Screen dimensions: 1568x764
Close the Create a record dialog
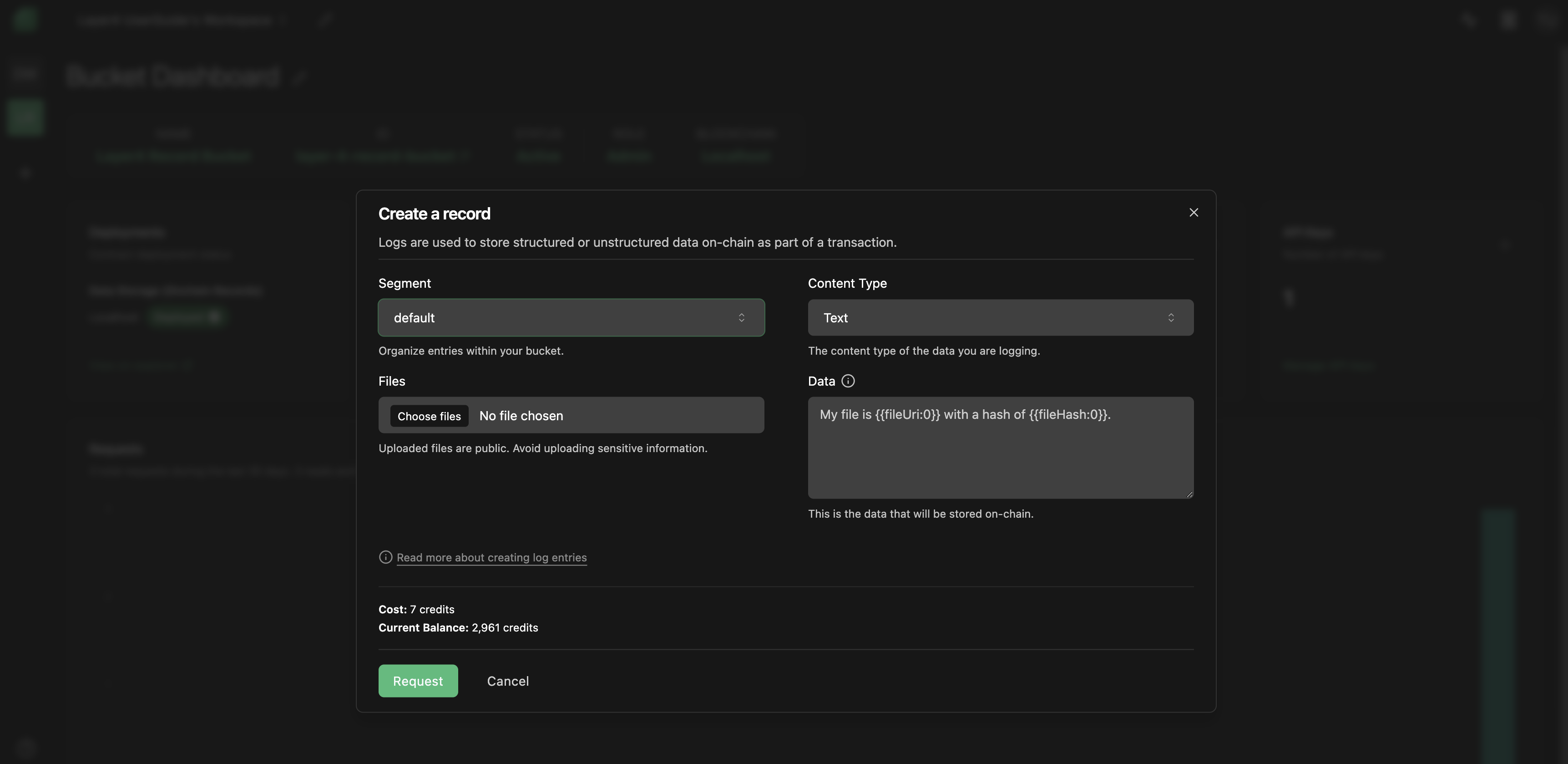(x=1193, y=213)
